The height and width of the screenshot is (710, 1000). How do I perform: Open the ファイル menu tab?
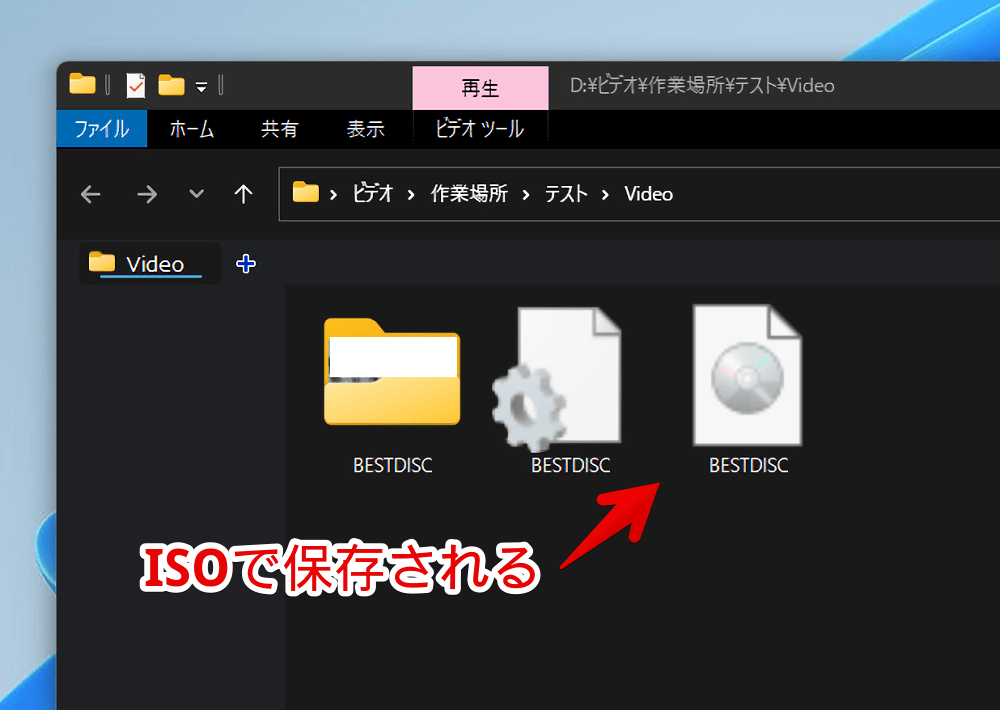pos(102,129)
